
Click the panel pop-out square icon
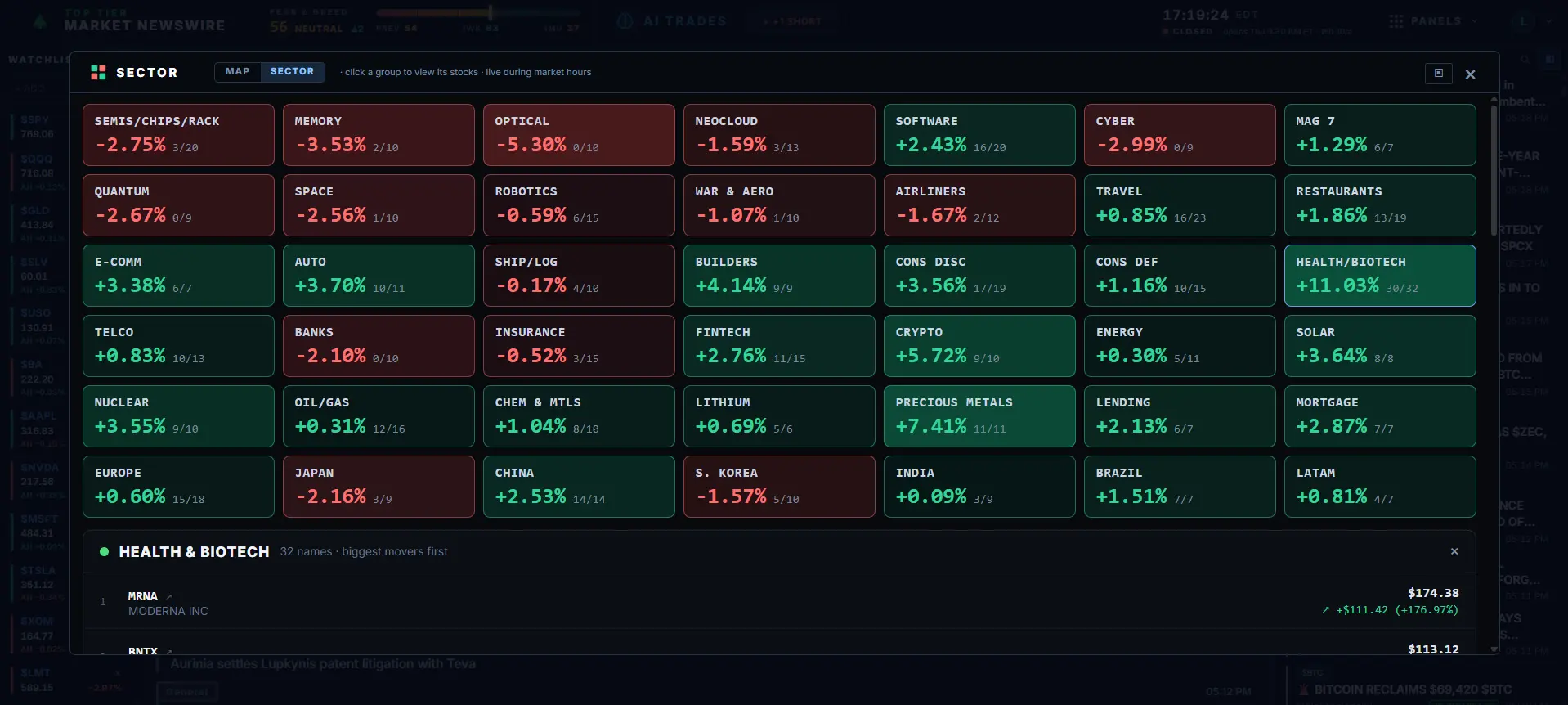(1439, 73)
